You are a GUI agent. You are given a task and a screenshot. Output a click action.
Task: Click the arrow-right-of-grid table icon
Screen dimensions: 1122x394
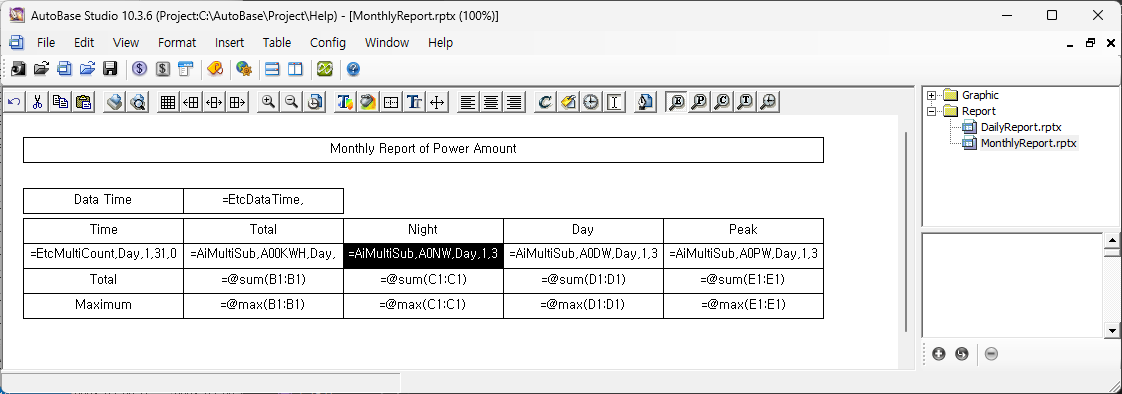238,102
